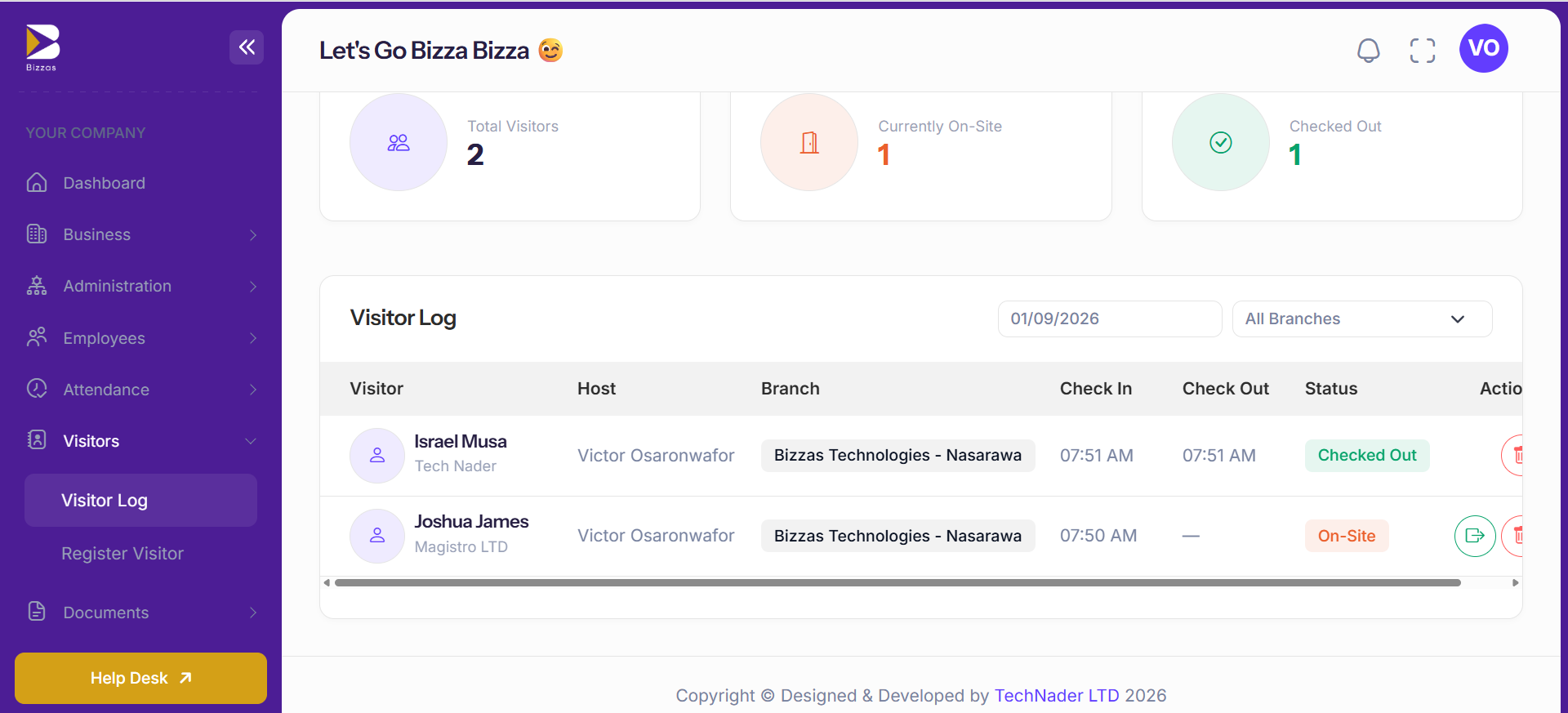Click the 01/09/2026 date field
This screenshot has height=713, width=1568.
pos(1109,319)
